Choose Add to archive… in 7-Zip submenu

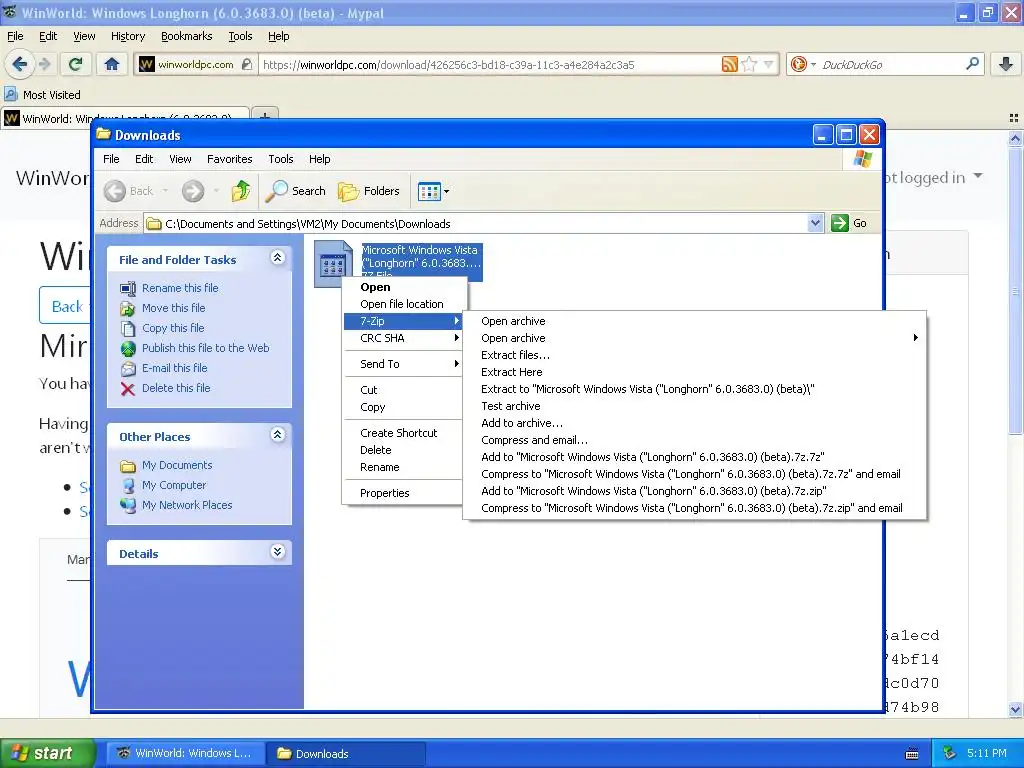(x=694, y=423)
